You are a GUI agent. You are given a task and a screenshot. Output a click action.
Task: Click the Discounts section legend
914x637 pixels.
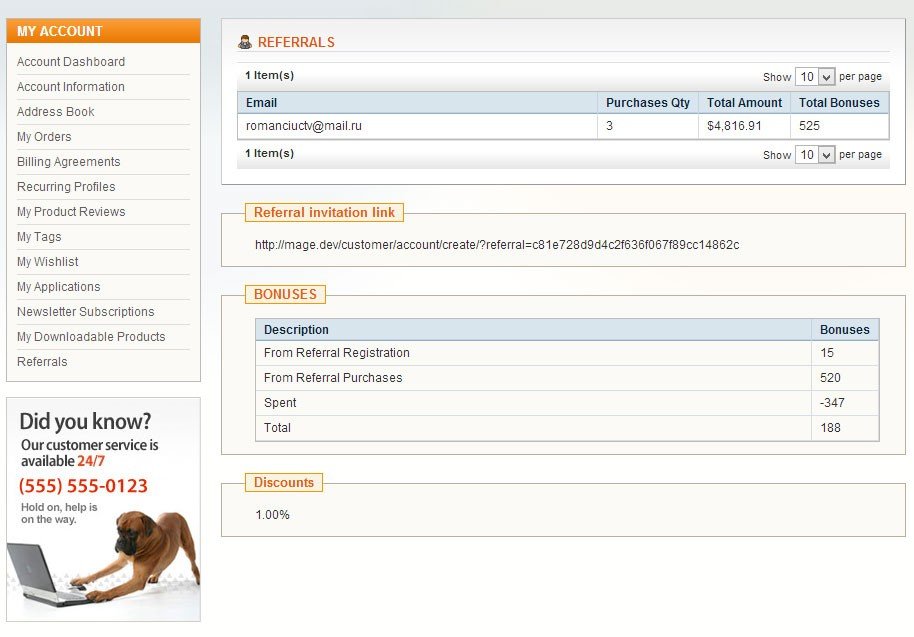pos(284,483)
